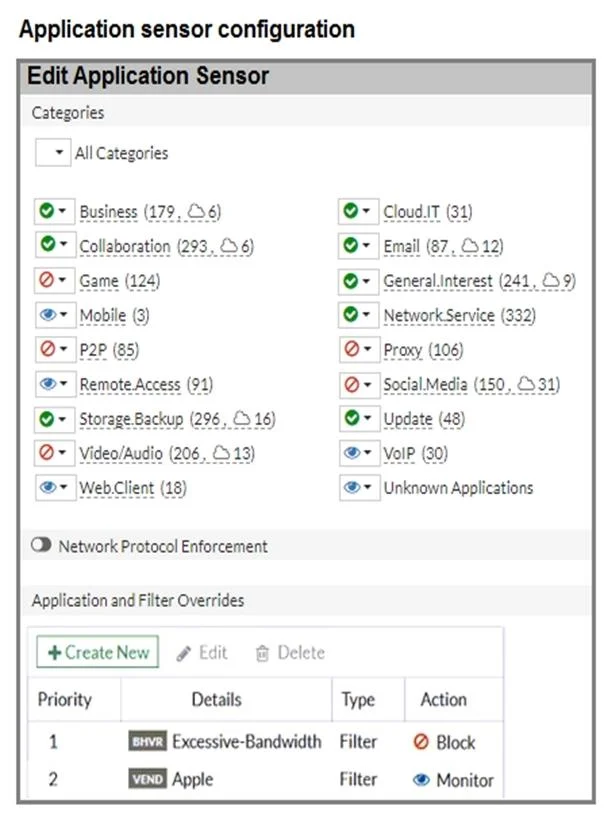Open the Storage.Backup category link

pos(131,418)
